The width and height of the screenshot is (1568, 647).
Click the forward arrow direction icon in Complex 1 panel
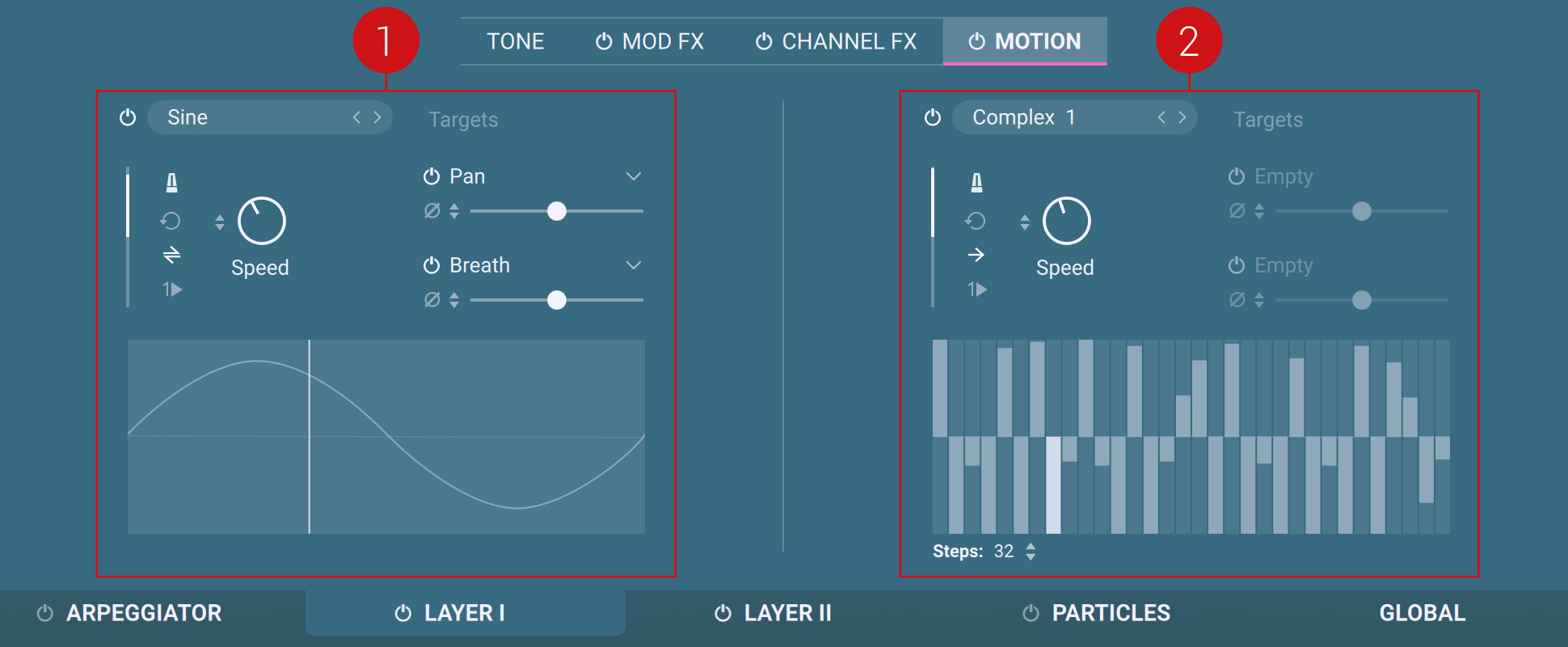point(976,255)
